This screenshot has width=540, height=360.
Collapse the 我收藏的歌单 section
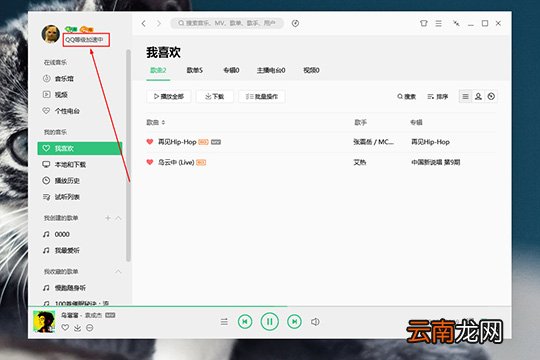point(118,271)
